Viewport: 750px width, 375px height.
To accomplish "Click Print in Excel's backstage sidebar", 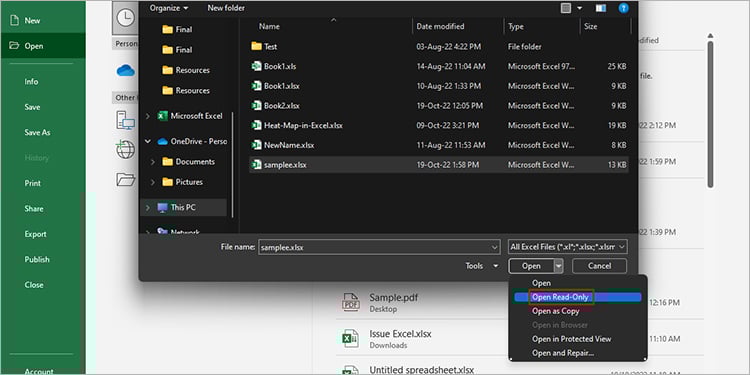I will coord(33,183).
